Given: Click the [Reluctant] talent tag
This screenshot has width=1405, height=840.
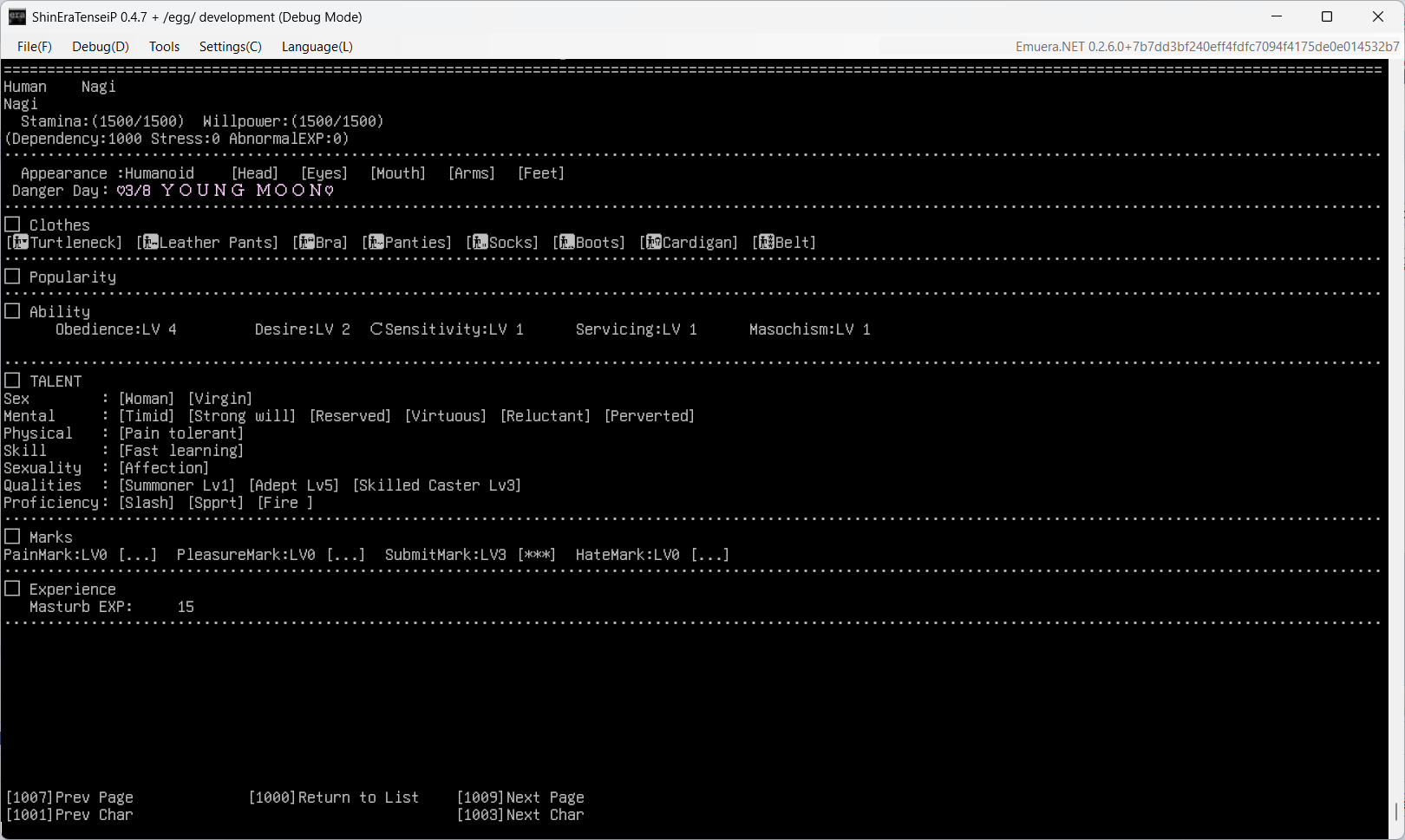Looking at the screenshot, I should coord(546,416).
